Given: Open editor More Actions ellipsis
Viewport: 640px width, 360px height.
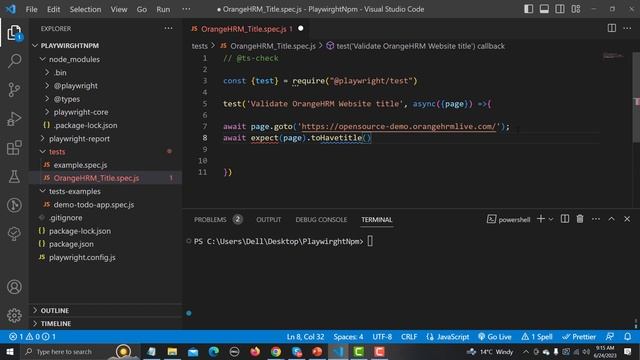Looking at the screenshot, I should [x=627, y=28].
